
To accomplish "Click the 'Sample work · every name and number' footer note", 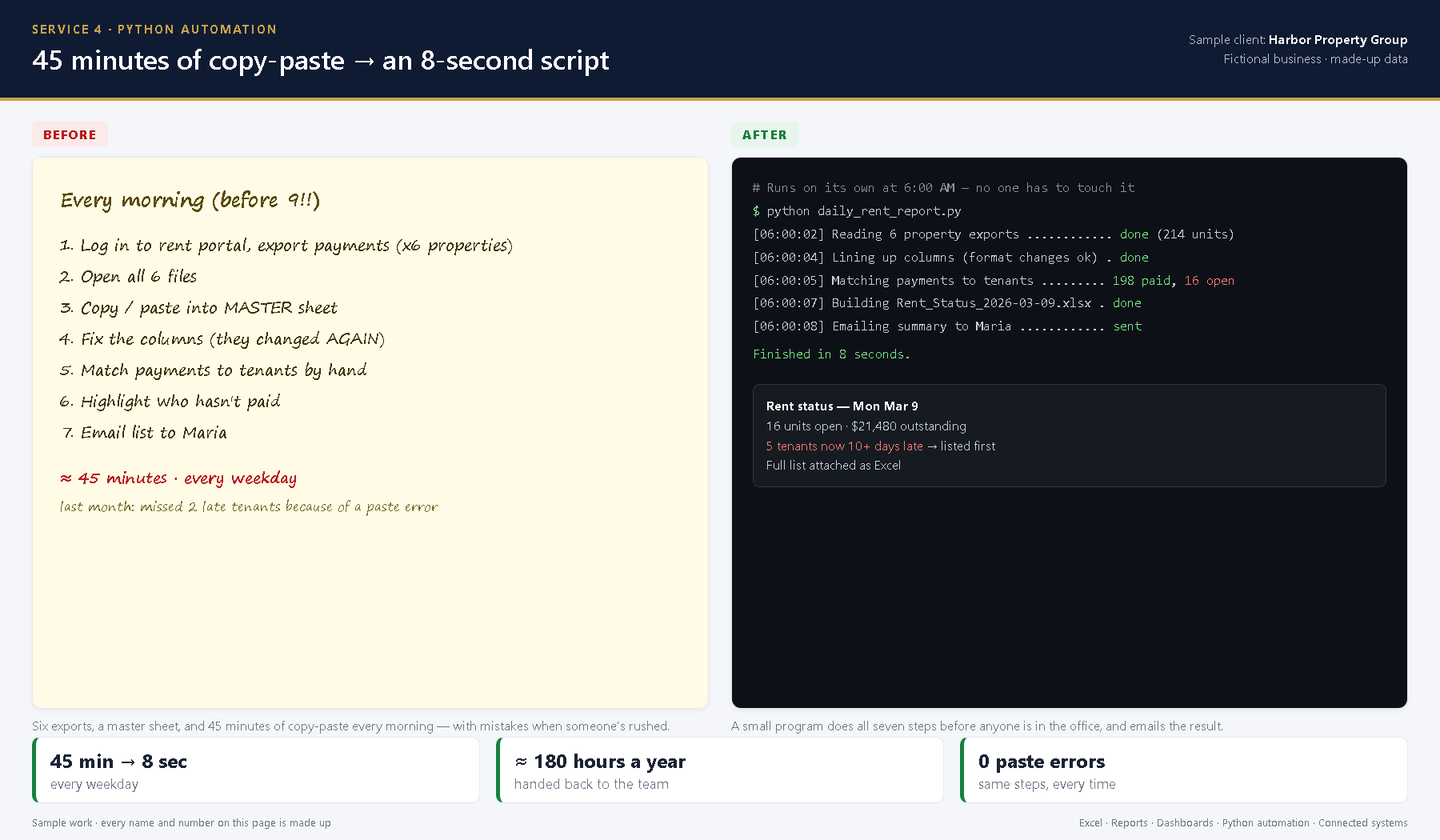I will (182, 823).
